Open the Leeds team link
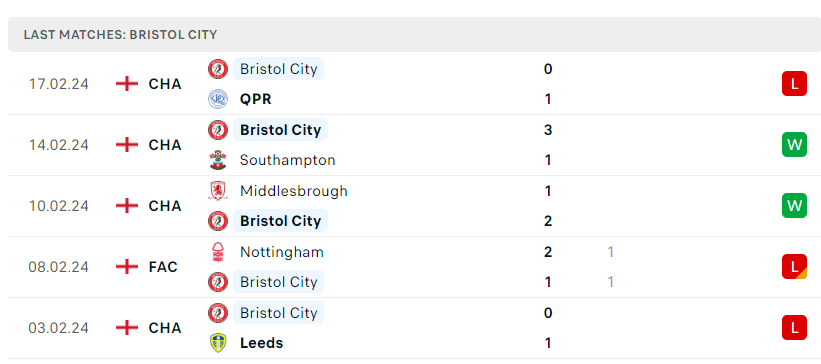The height and width of the screenshot is (364, 821). (261, 343)
